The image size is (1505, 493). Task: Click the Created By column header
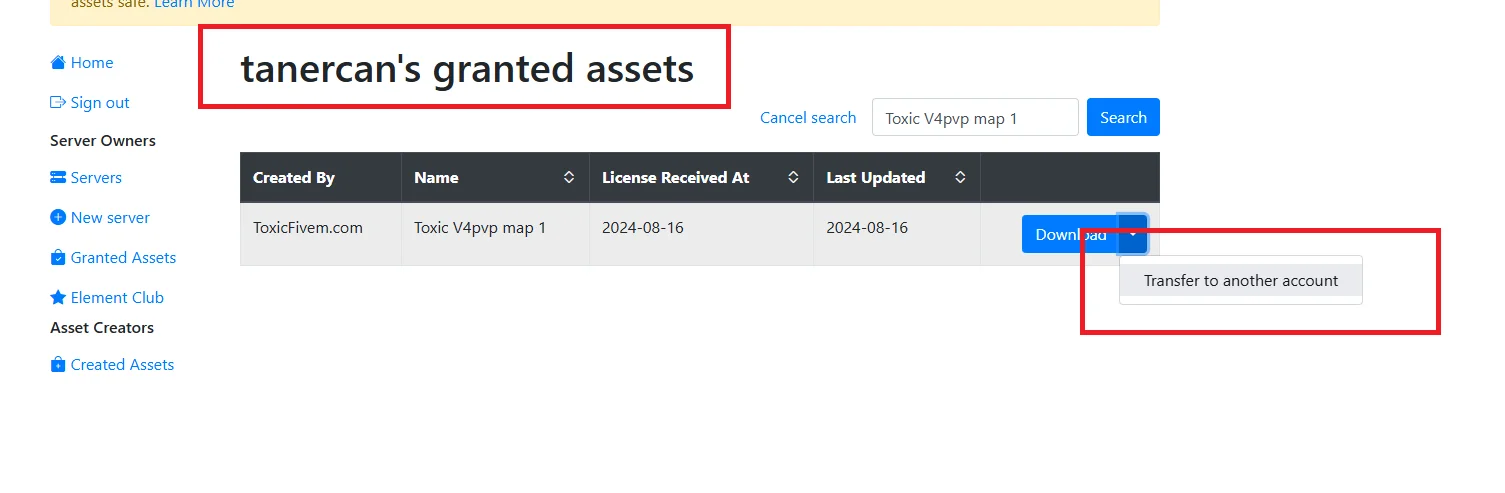pos(294,178)
